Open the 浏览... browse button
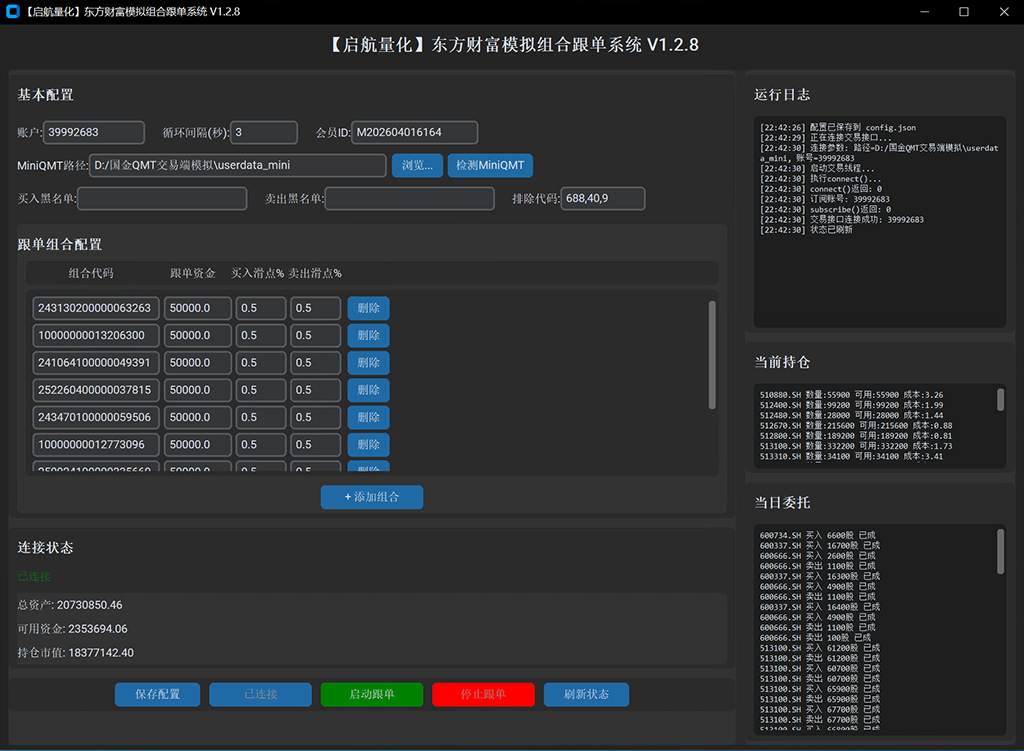 [417, 165]
